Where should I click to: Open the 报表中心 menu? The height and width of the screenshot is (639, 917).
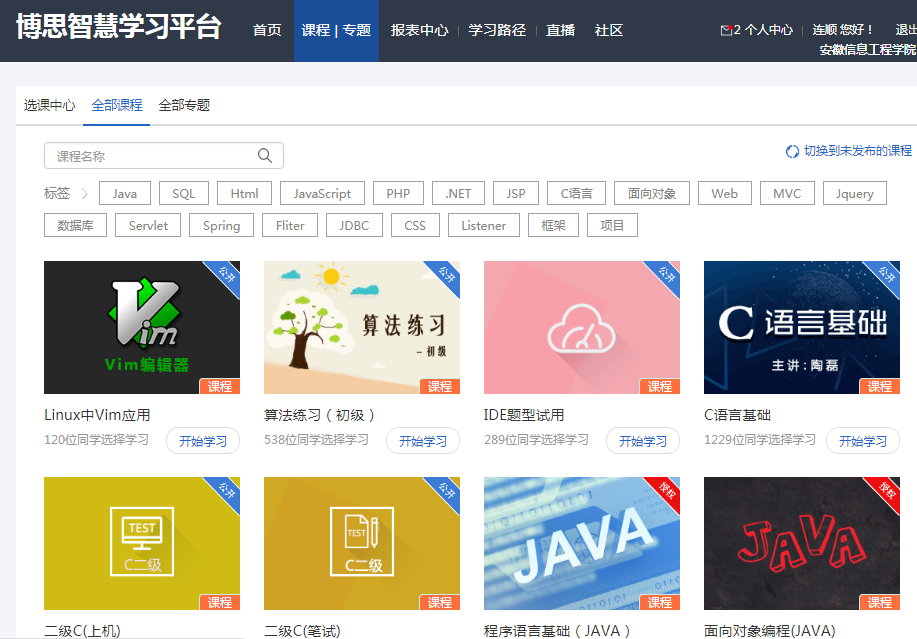[x=419, y=30]
